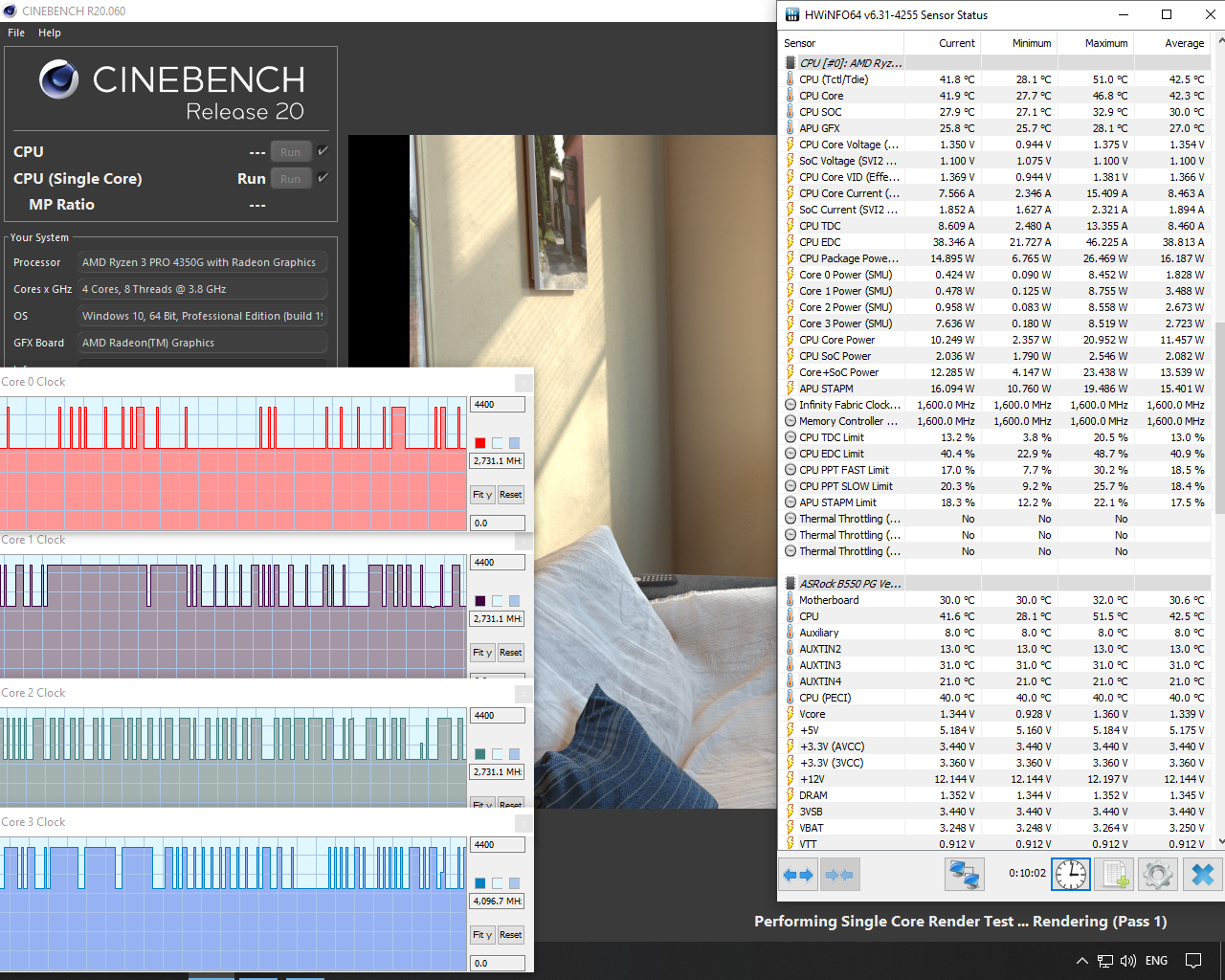Click the Minimum column header in HWiNFO
1225x980 pixels.
pos(1018,43)
